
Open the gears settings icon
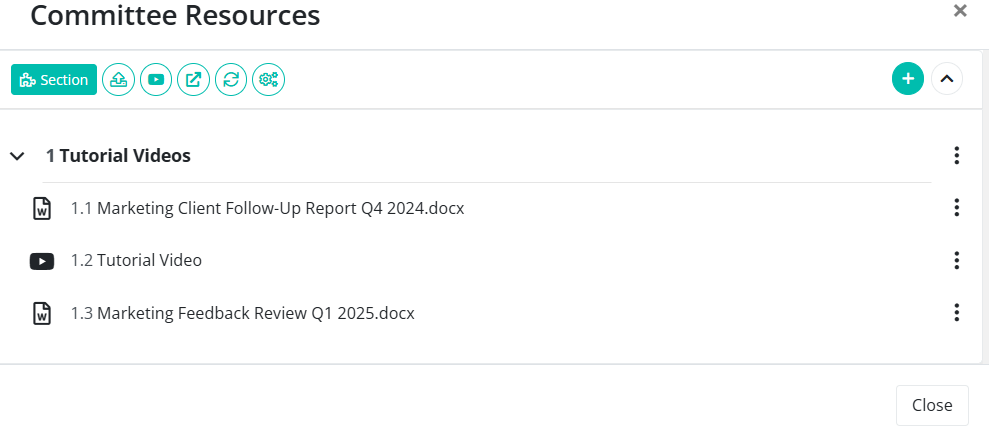(x=269, y=80)
